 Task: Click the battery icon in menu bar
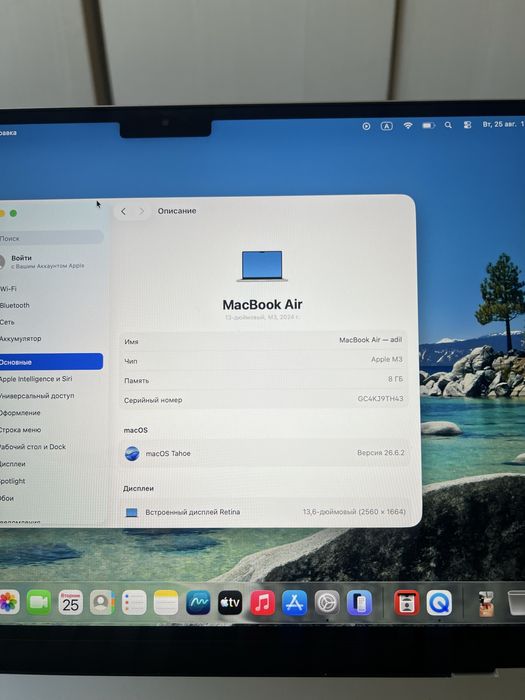428,125
